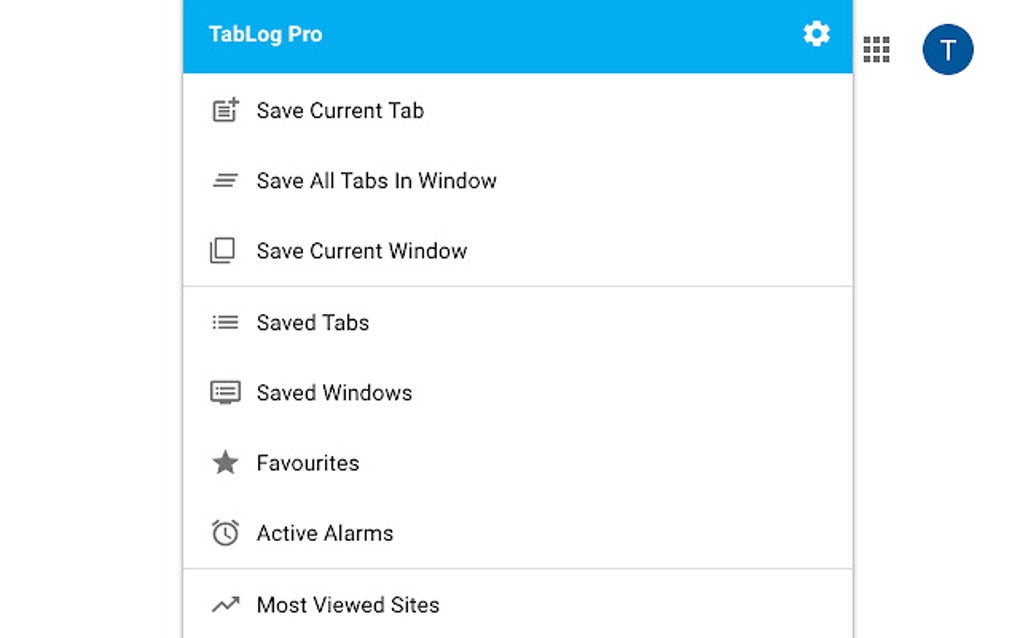Viewport: 1020px width, 638px height.
Task: Click the Save Current Window icon
Action: coord(225,251)
